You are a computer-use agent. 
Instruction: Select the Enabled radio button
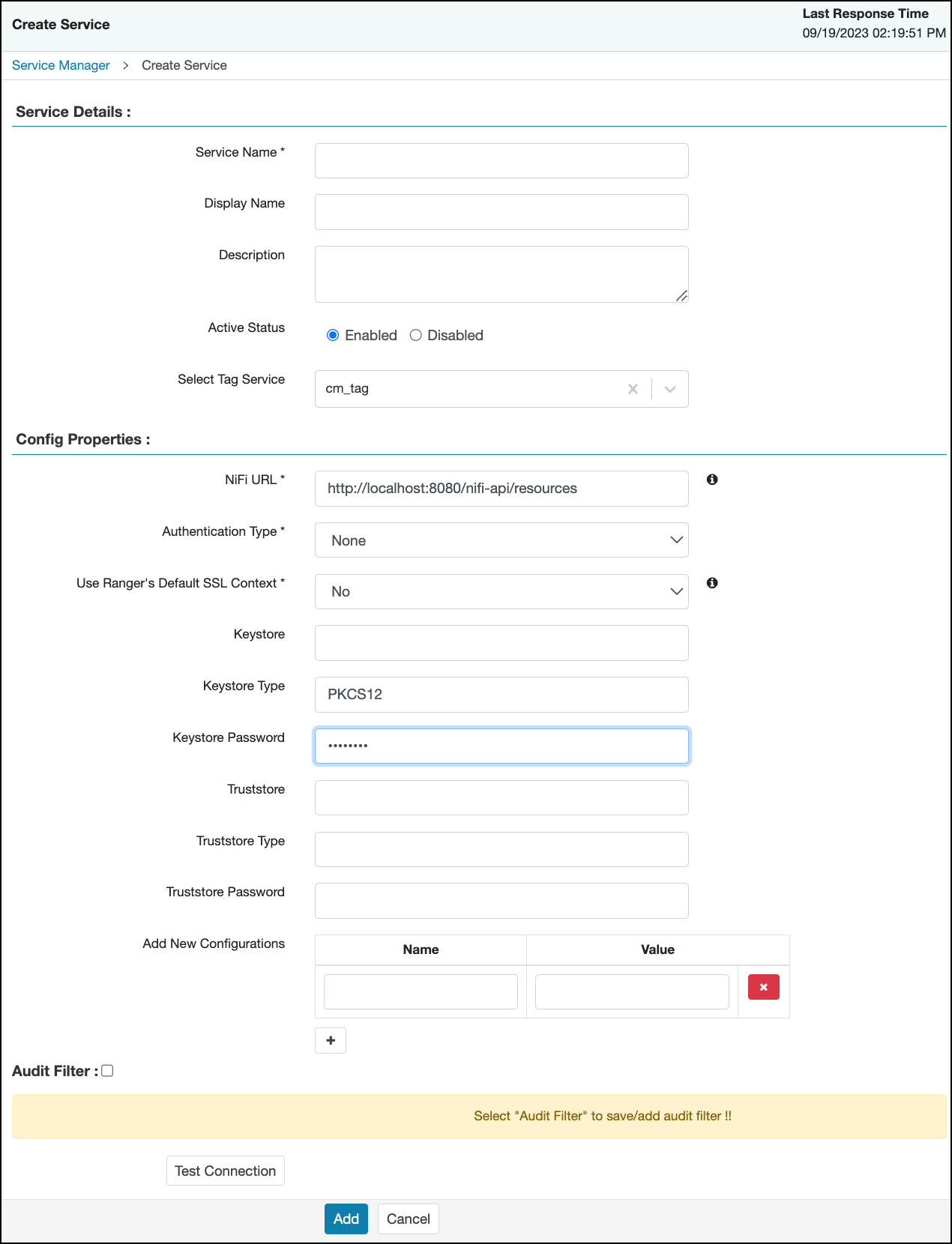333,335
